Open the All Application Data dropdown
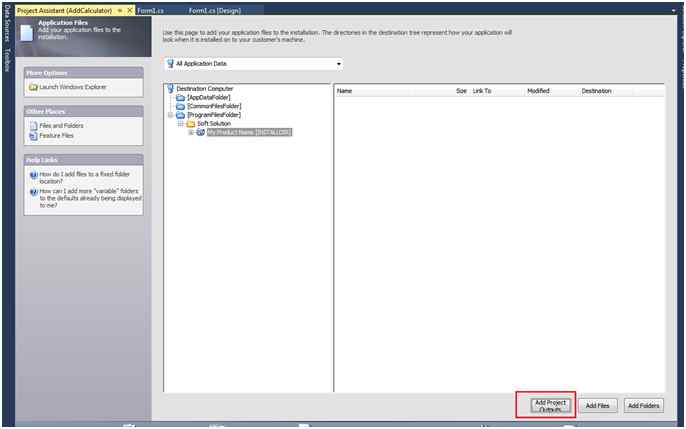Viewport: 686px width, 429px height. 253,64
